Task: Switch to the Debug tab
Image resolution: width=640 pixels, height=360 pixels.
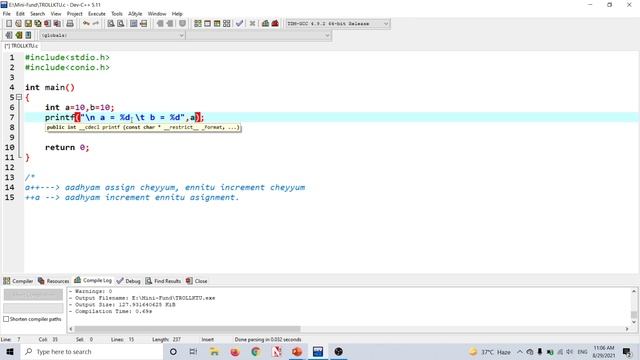Action: pyautogui.click(x=129, y=281)
